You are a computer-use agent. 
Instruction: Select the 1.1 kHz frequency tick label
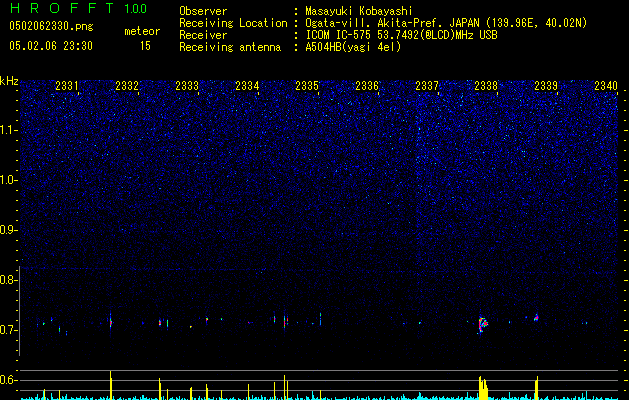9,130
